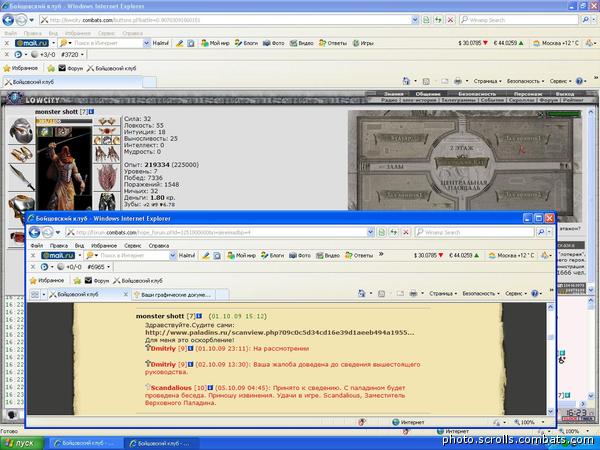Expand Безопасность menu in front window
The height and width of the screenshot is (450, 600).
click(481, 293)
